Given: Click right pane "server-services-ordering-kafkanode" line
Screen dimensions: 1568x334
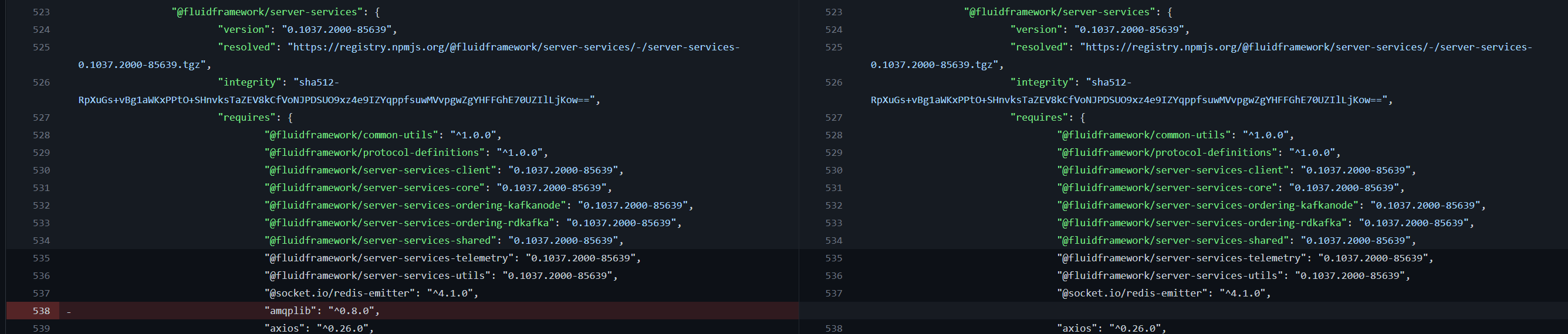Looking at the screenshot, I should pyautogui.click(x=1271, y=206).
